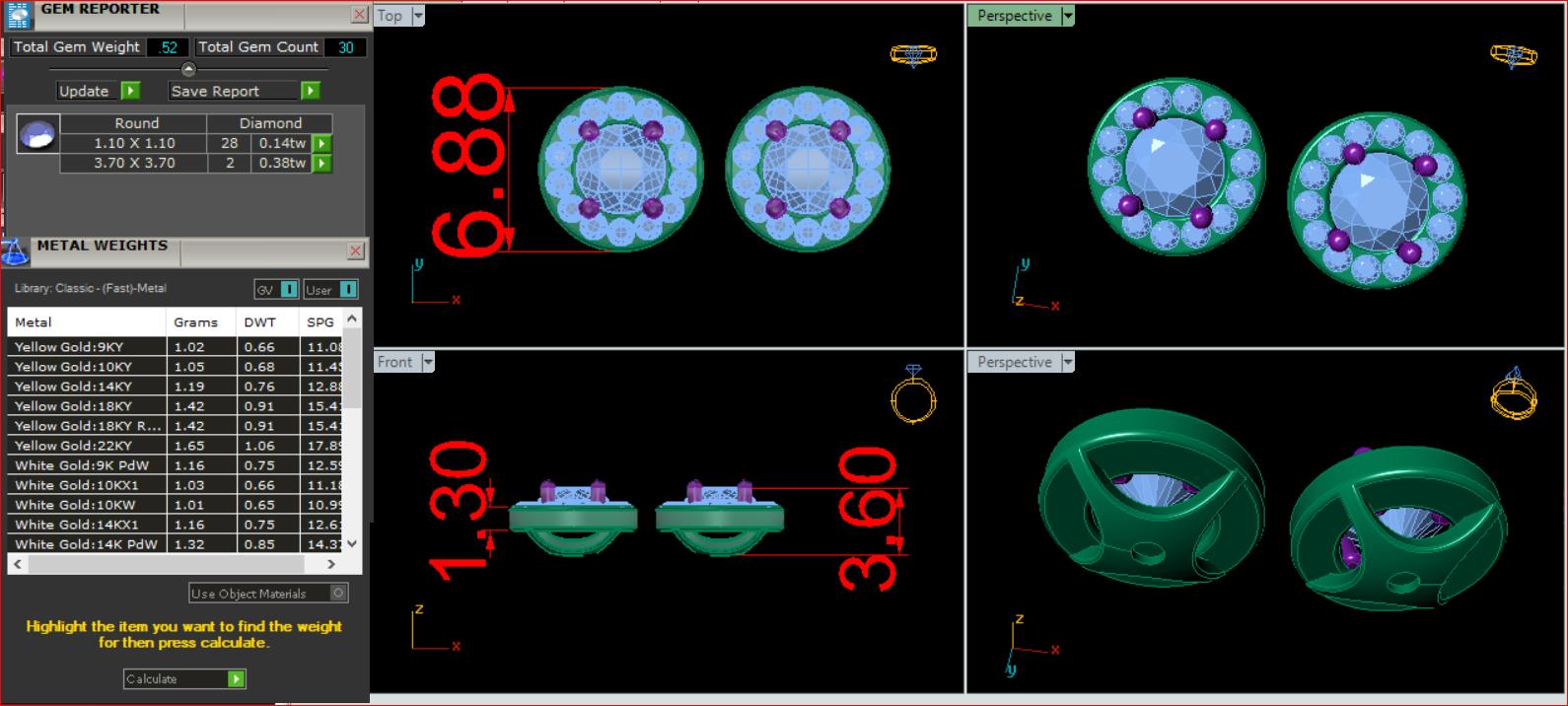Open the Top viewport dropdown menu
Viewport: 1568px width, 706px height.
point(418,16)
